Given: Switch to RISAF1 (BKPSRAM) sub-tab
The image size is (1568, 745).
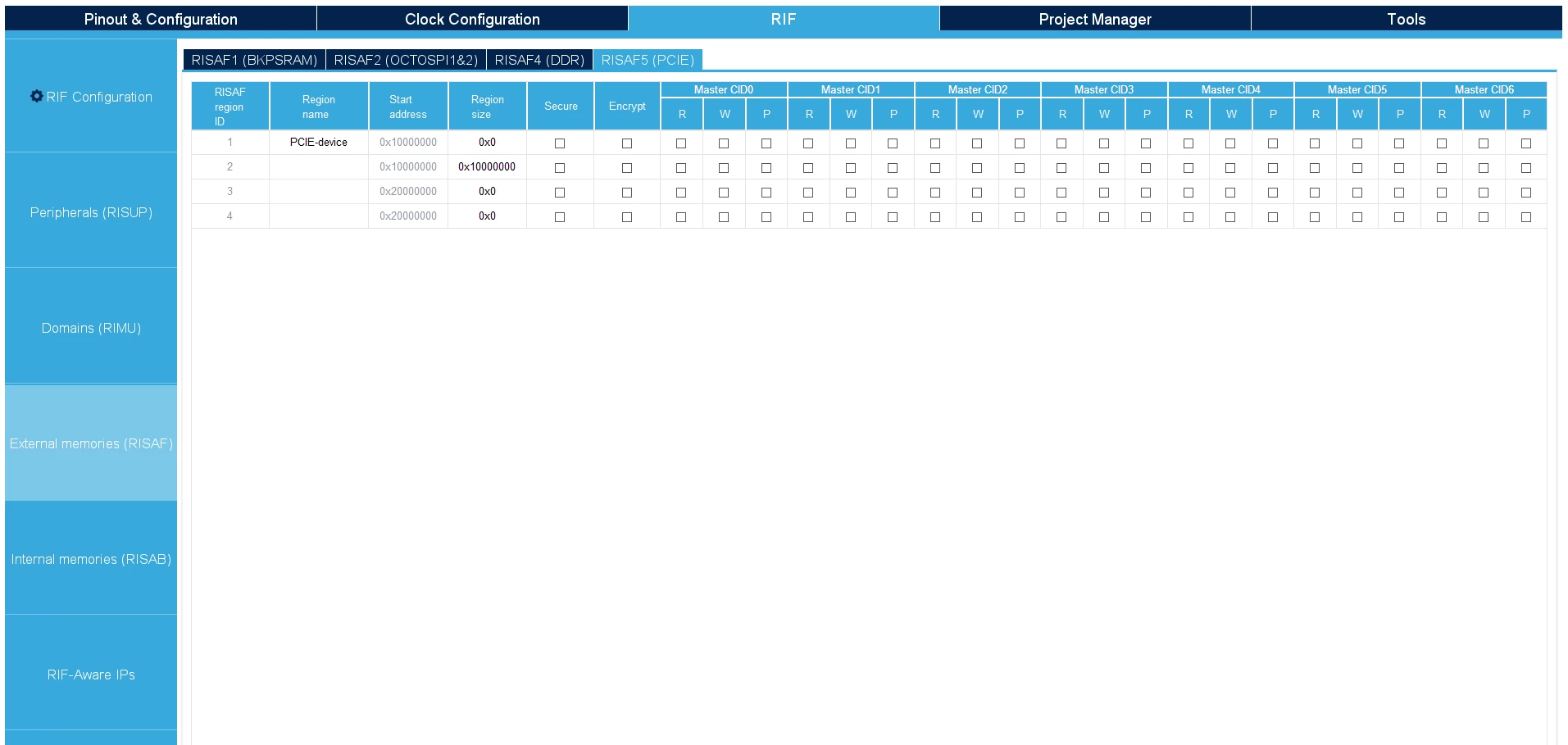Looking at the screenshot, I should coord(254,60).
